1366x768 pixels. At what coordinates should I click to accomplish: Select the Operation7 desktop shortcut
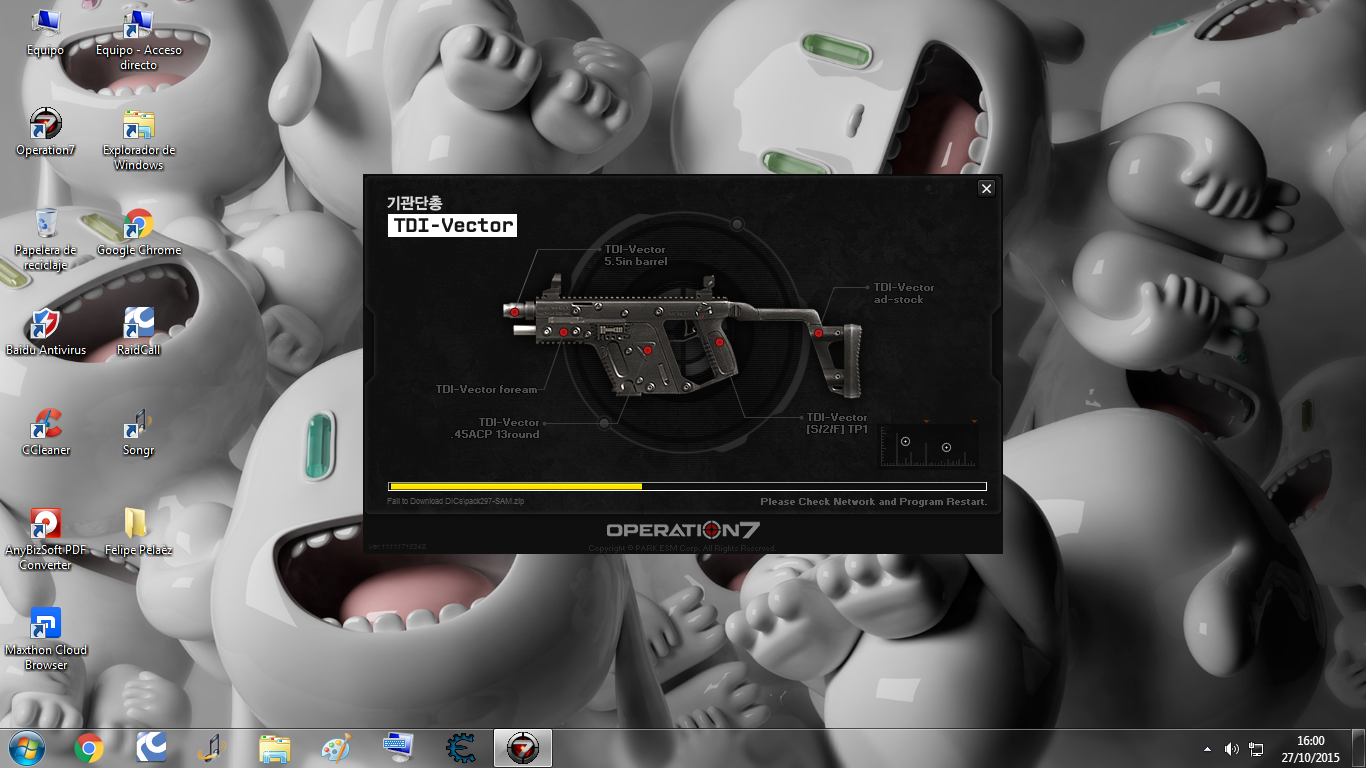coord(45,133)
